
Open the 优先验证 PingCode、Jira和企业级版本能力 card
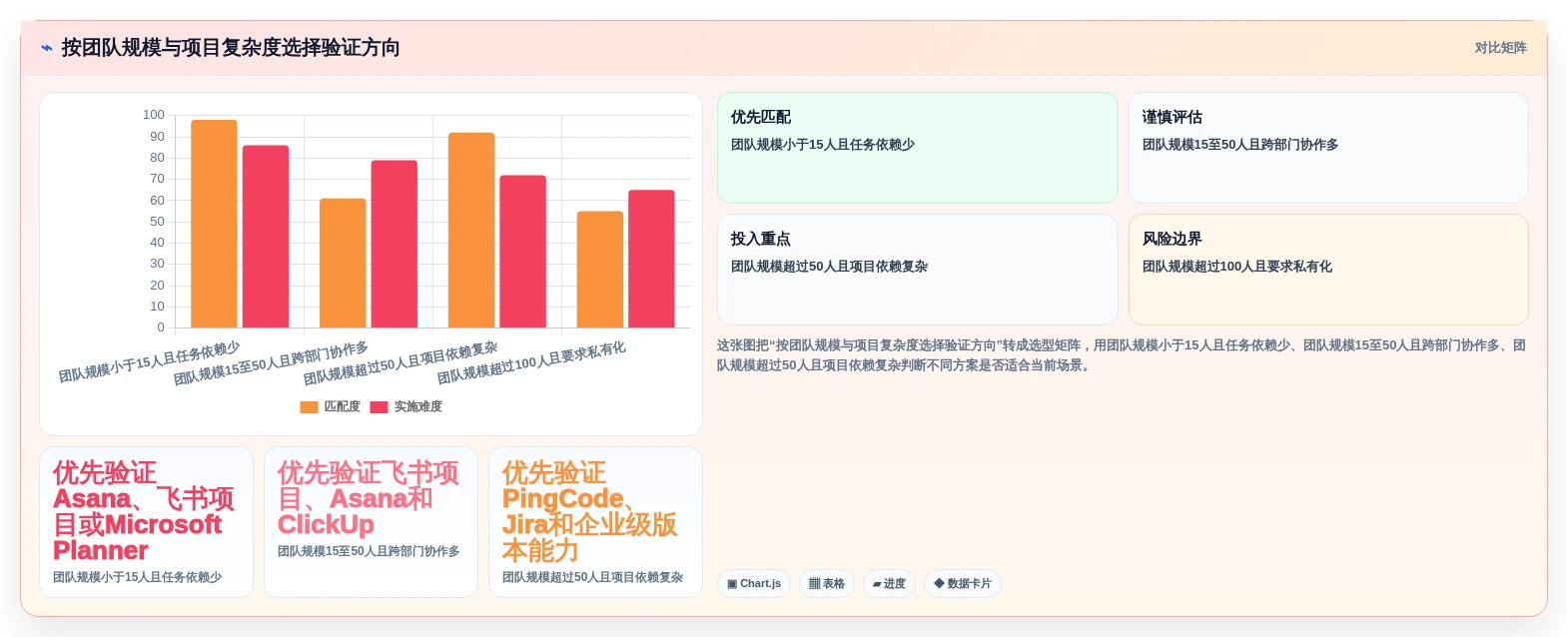click(x=595, y=522)
